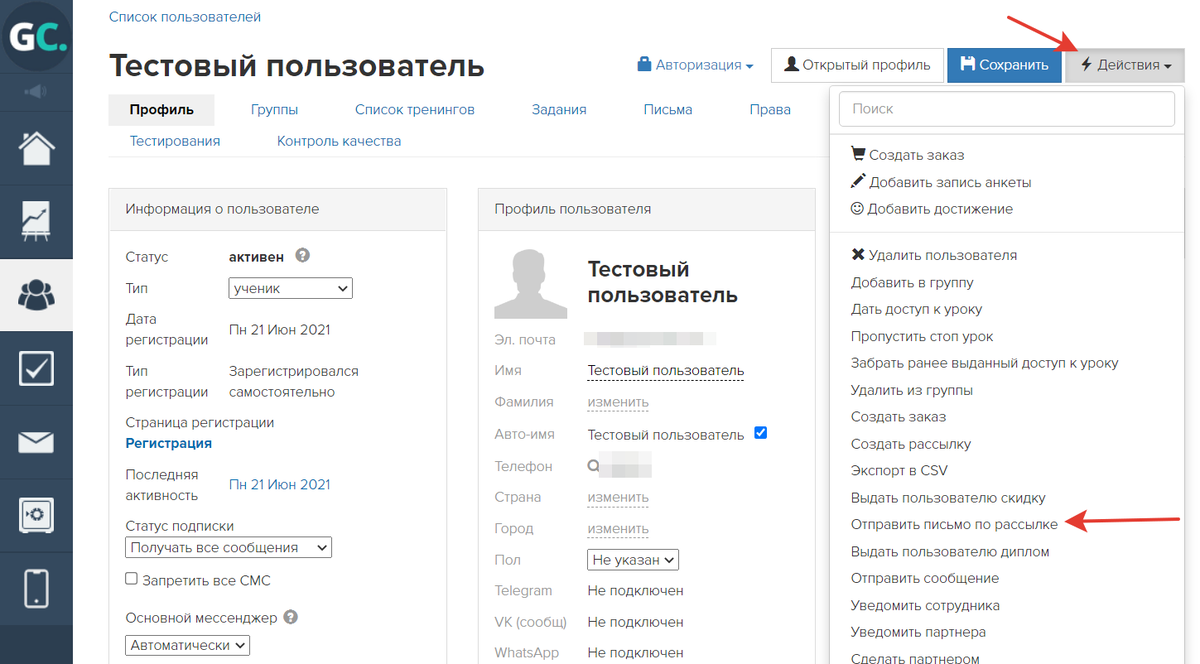Viewport: 1200px width, 664px height.
Task: Click the Telegram status Не подключен
Action: 636,591
